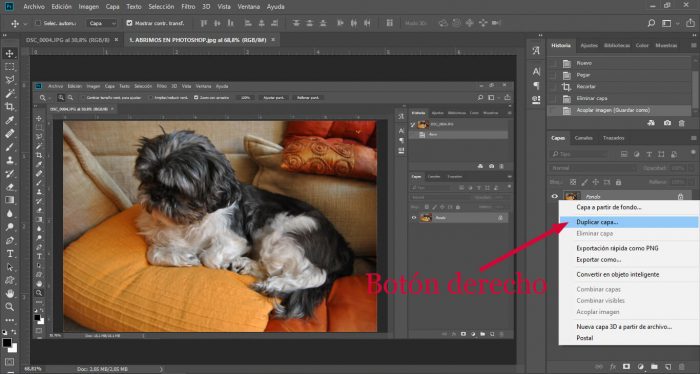Open the Capas panel options menu
The width and height of the screenshot is (700, 374).
point(693,138)
